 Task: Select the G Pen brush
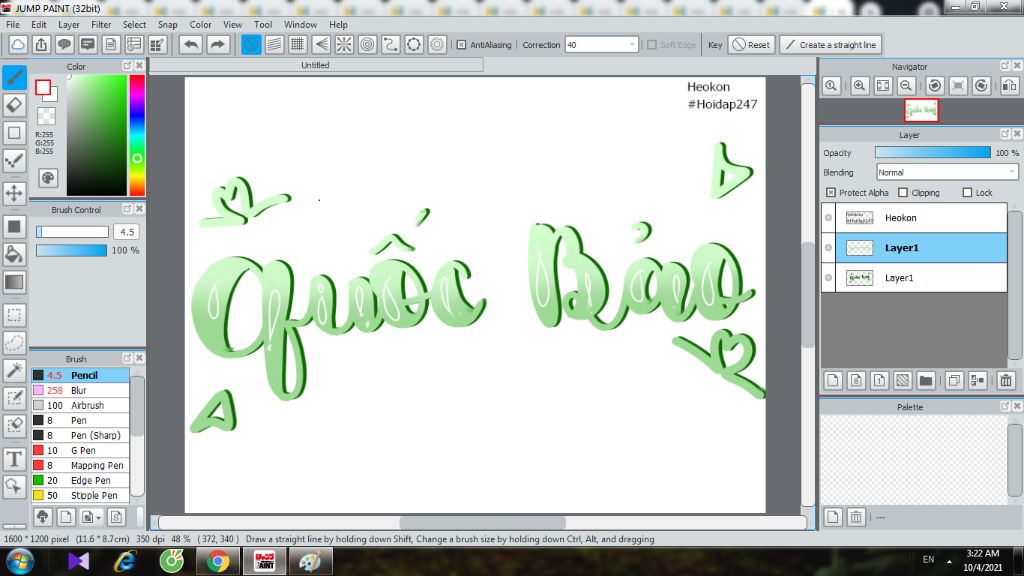click(x=80, y=451)
